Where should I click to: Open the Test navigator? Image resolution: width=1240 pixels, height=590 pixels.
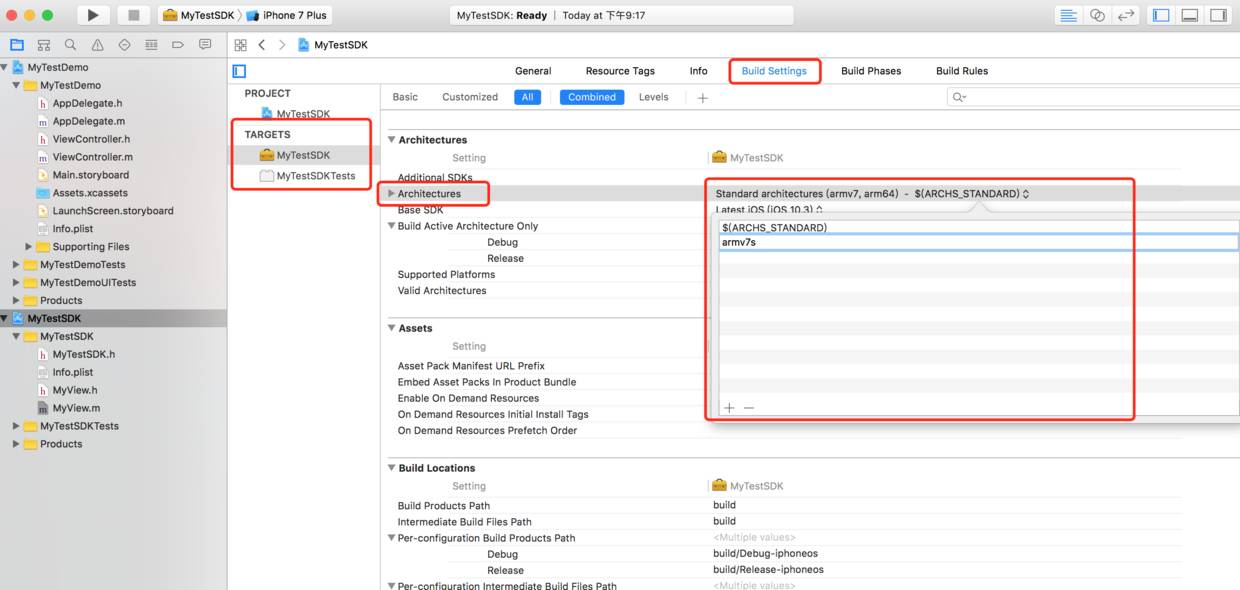[124, 45]
